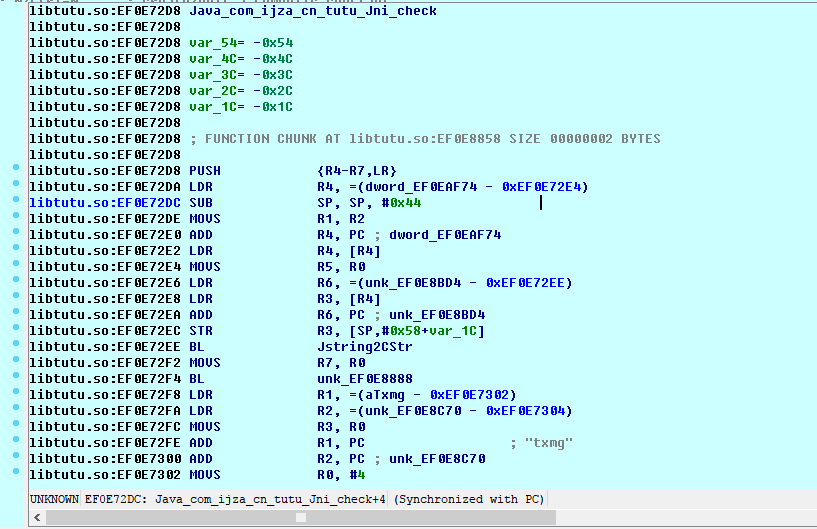Click aTxmg in the LDR R1 operand
This screenshot has width=817, height=529.
[x=385, y=395]
